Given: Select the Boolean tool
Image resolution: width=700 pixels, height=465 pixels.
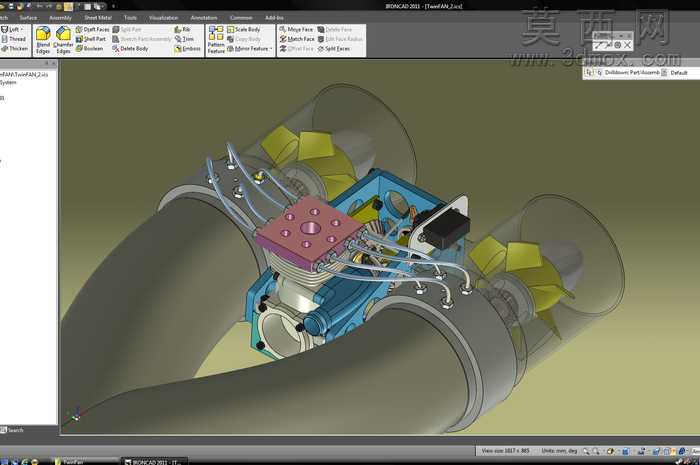Looking at the screenshot, I should point(89,48).
